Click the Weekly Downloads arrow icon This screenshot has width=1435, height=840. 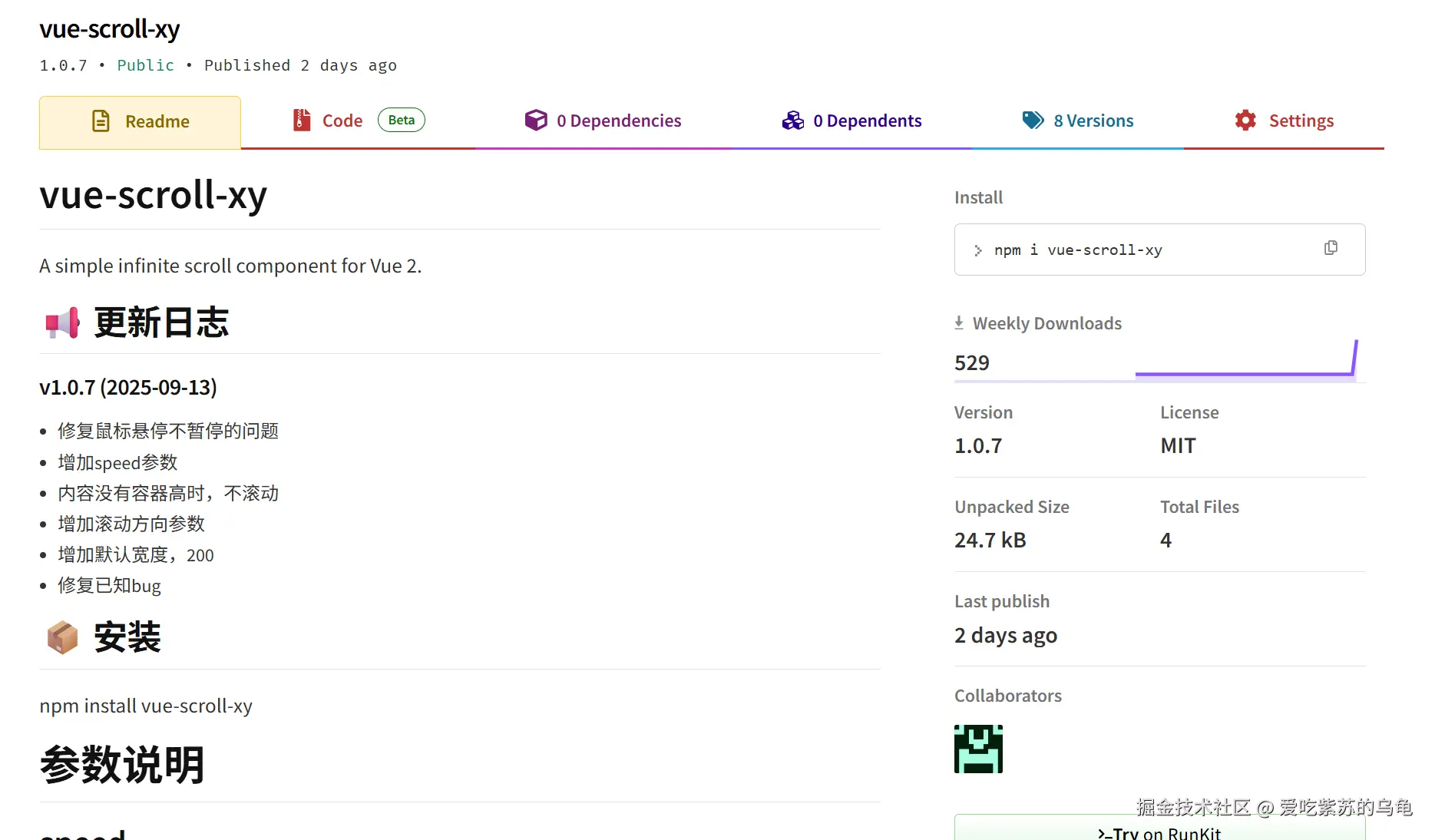(959, 323)
